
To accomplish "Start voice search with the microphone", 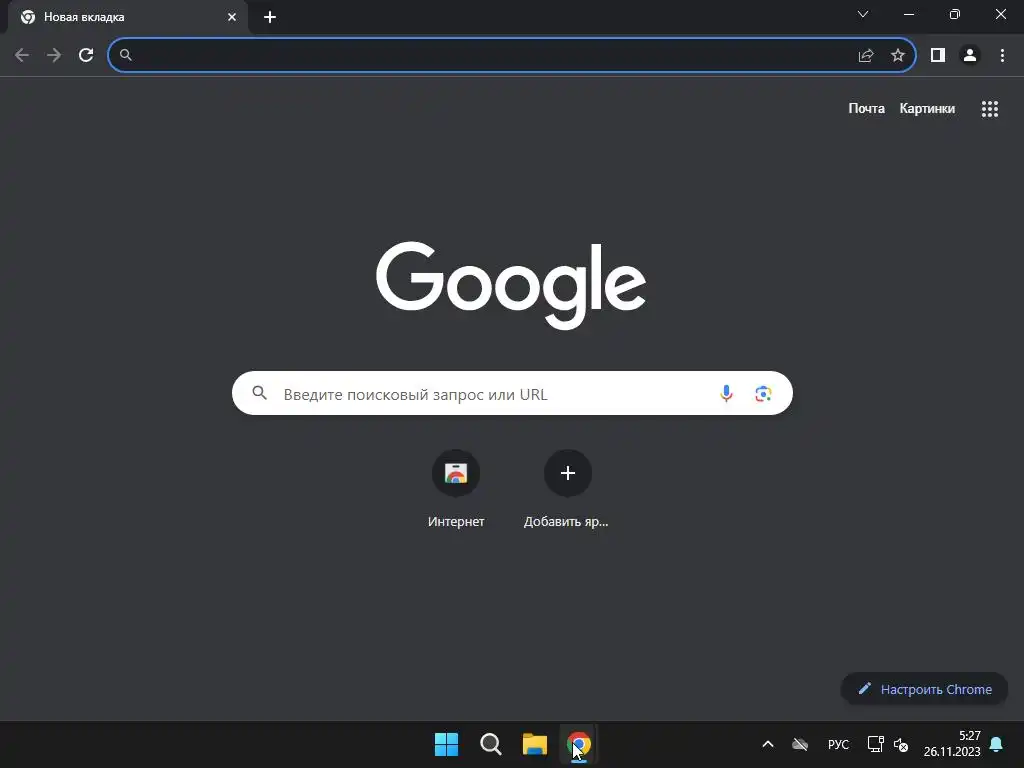I will pos(726,393).
